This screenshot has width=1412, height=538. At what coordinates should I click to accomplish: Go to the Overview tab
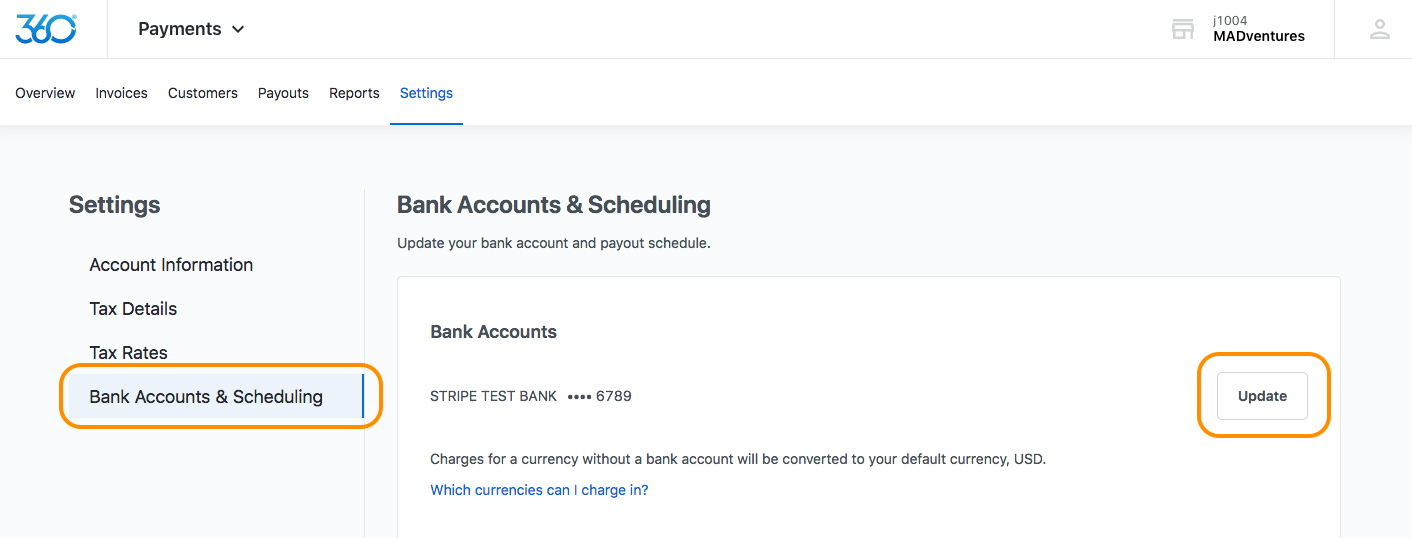point(45,93)
